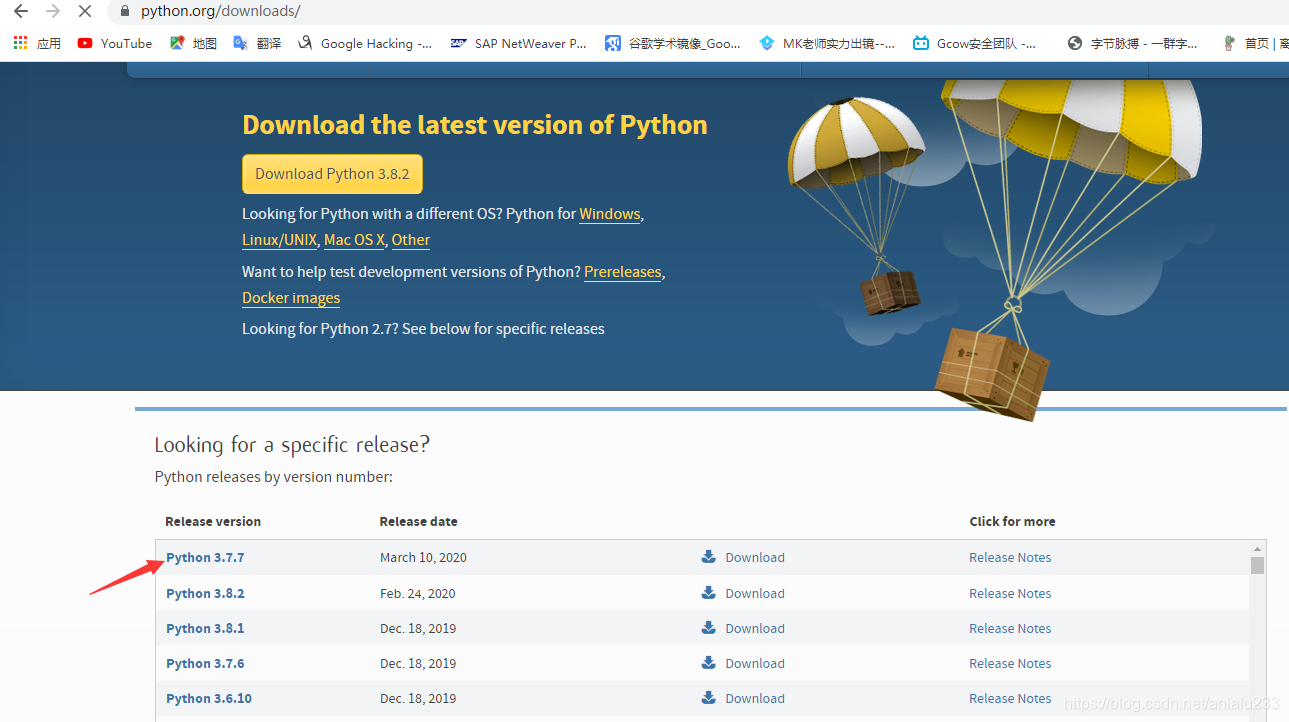
Task: Open the SAP NetWeaver bookmark
Action: point(519,43)
